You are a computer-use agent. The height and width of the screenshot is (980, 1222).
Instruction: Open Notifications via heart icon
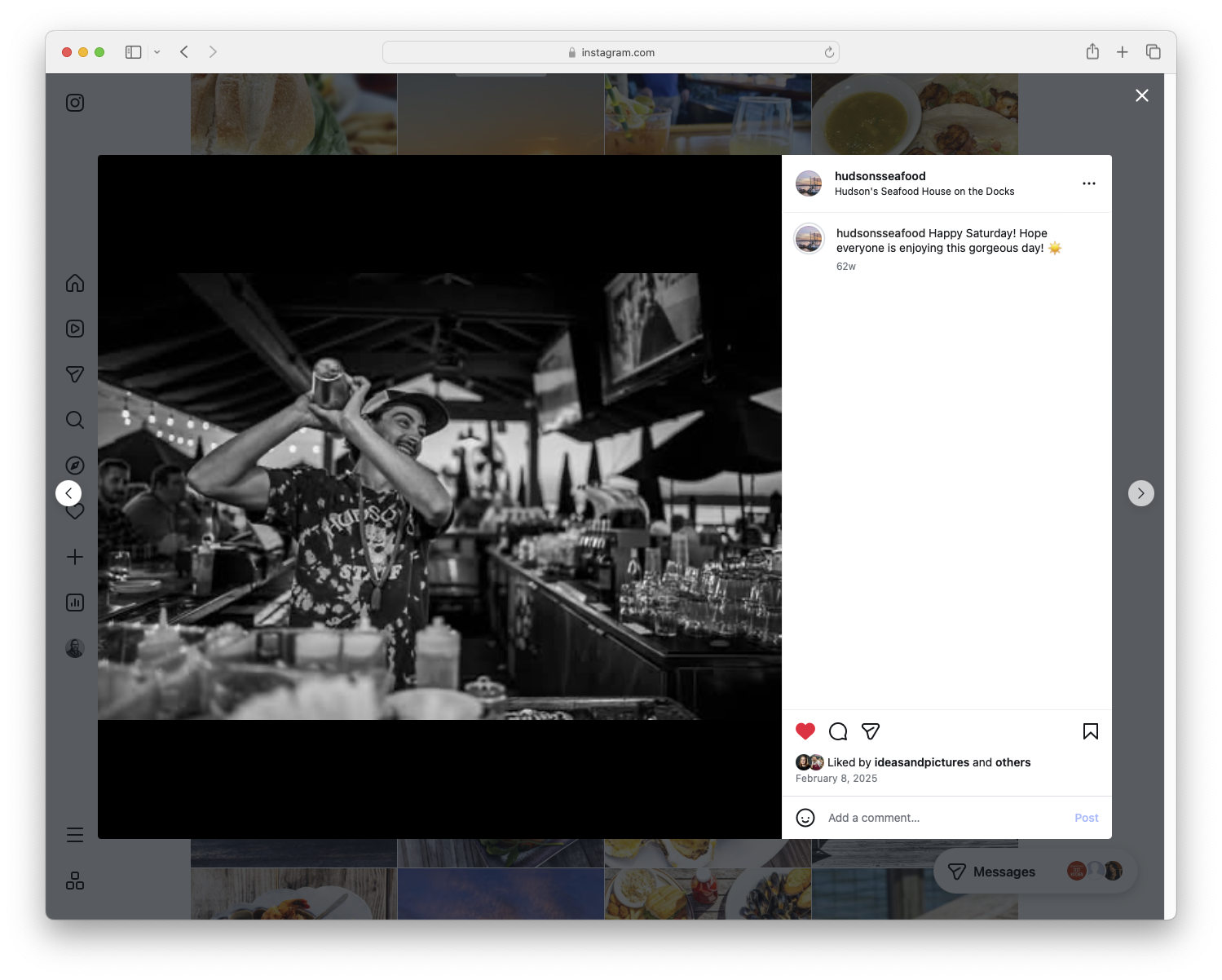(74, 511)
